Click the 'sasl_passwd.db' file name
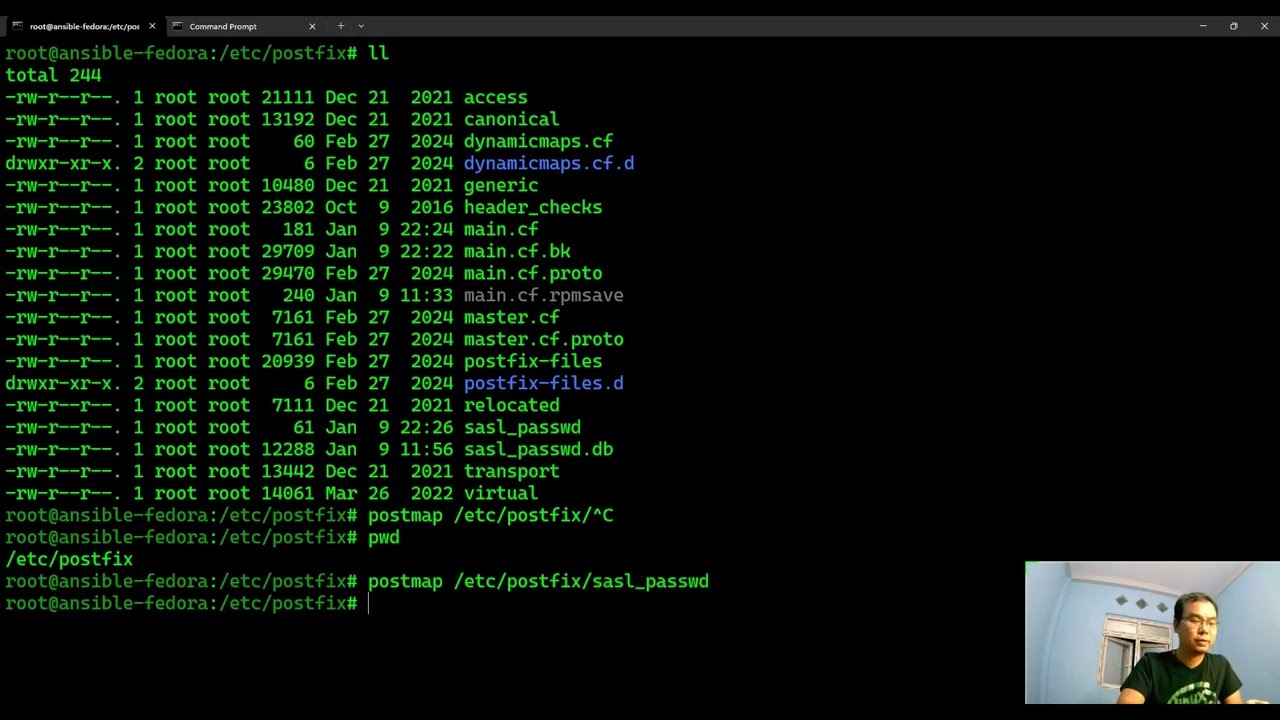Screen dimensions: 1280x720 [538, 449]
